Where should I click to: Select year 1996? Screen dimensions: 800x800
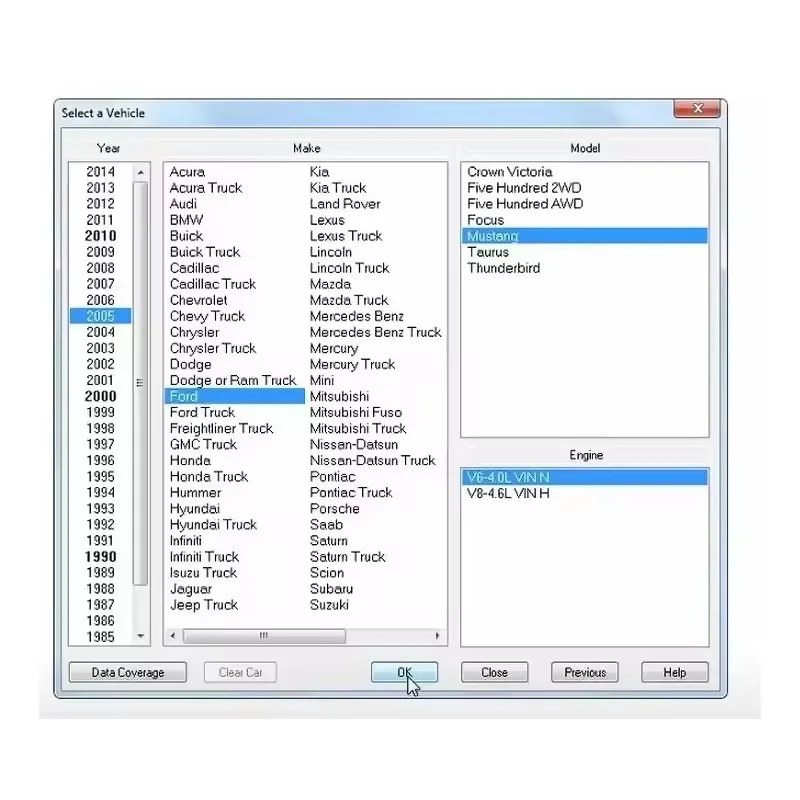(x=101, y=460)
